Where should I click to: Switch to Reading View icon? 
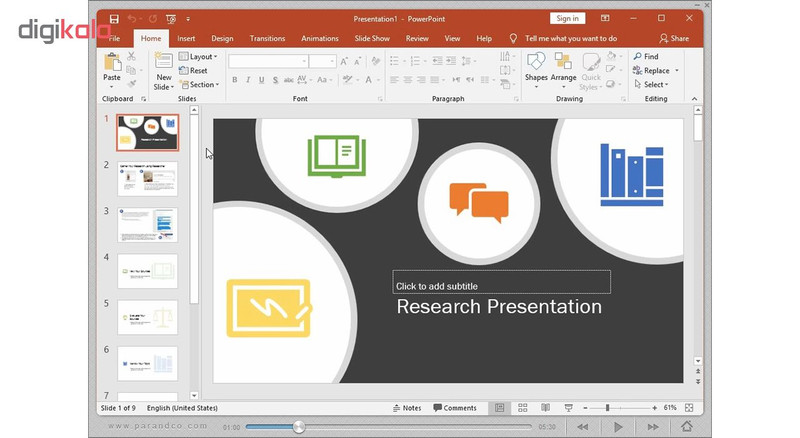(x=545, y=408)
